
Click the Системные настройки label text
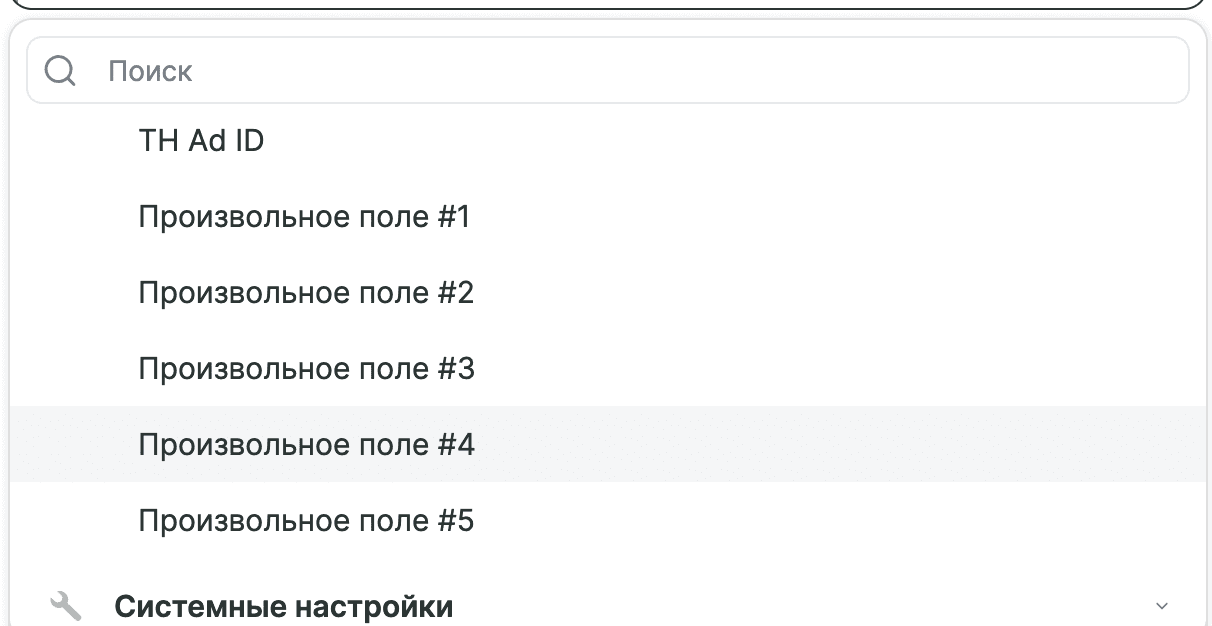285,605
